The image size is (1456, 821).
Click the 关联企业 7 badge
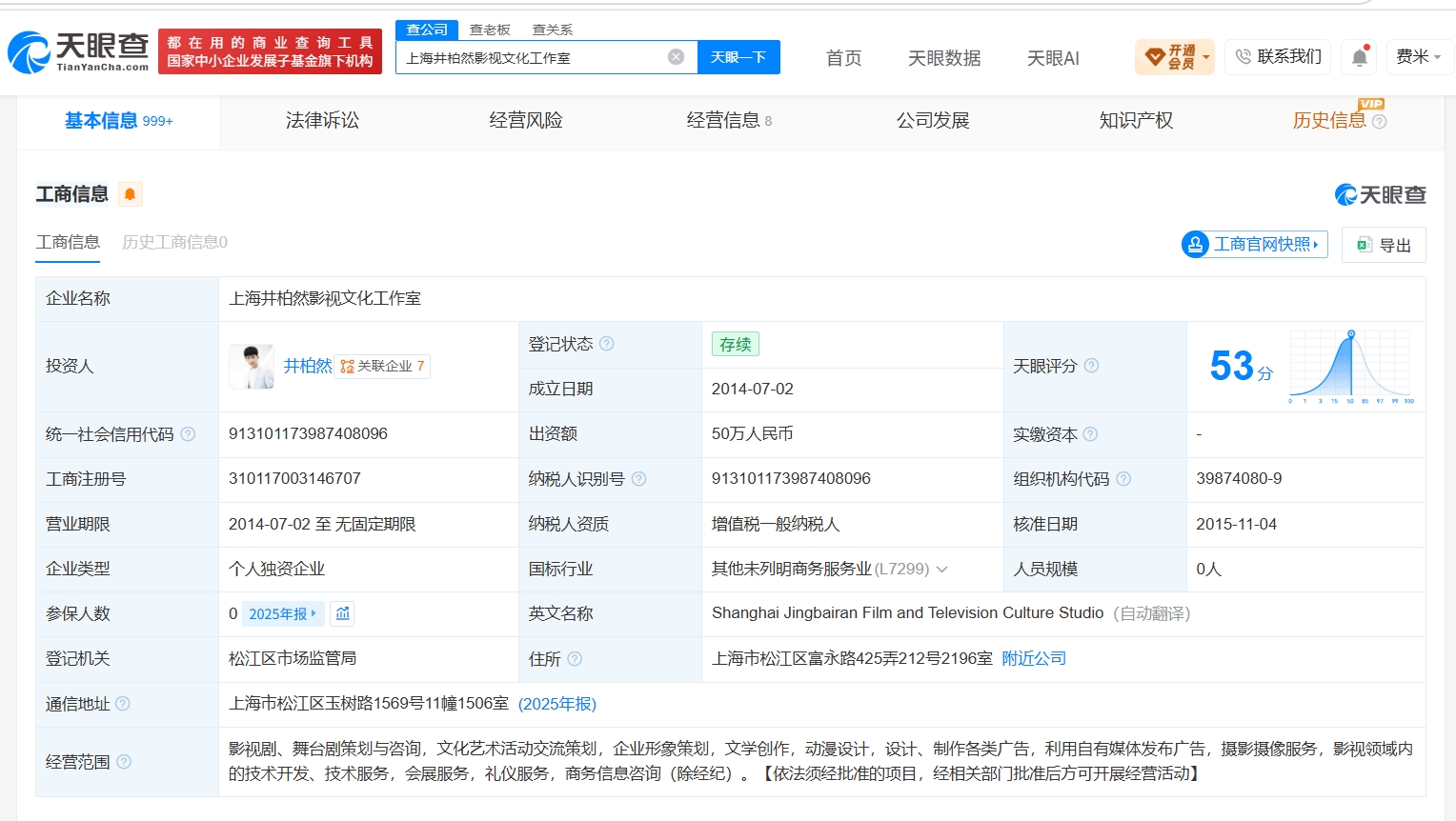coord(382,367)
